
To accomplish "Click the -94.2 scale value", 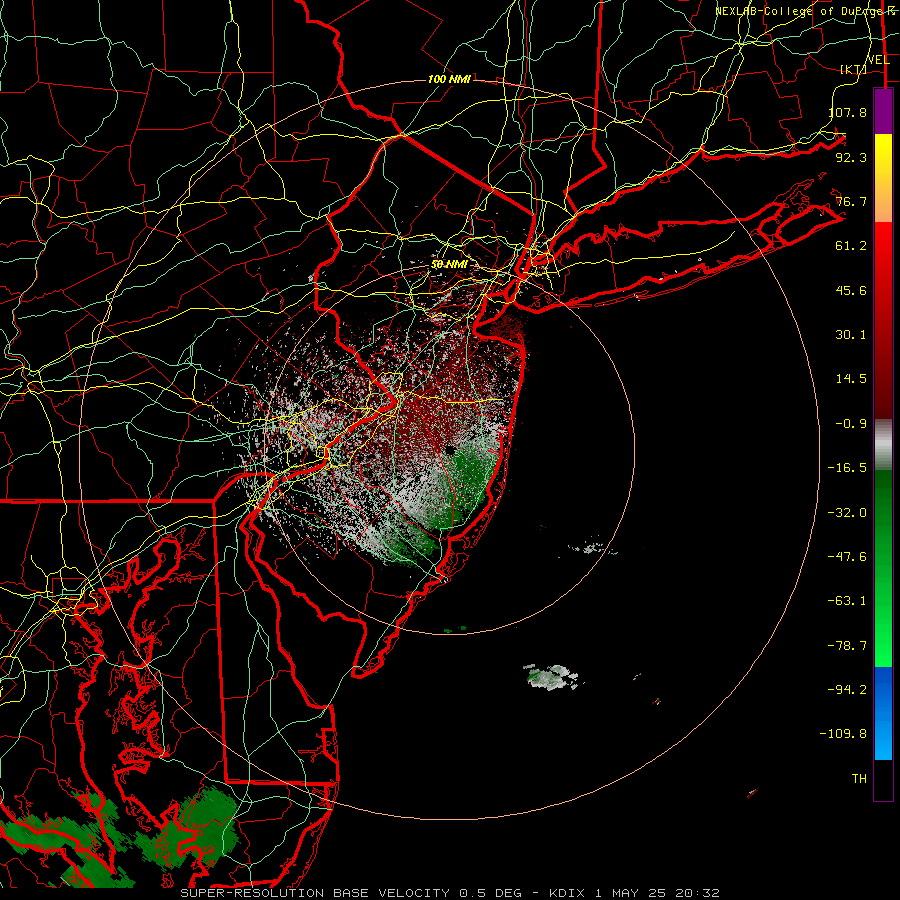I will point(847,689).
